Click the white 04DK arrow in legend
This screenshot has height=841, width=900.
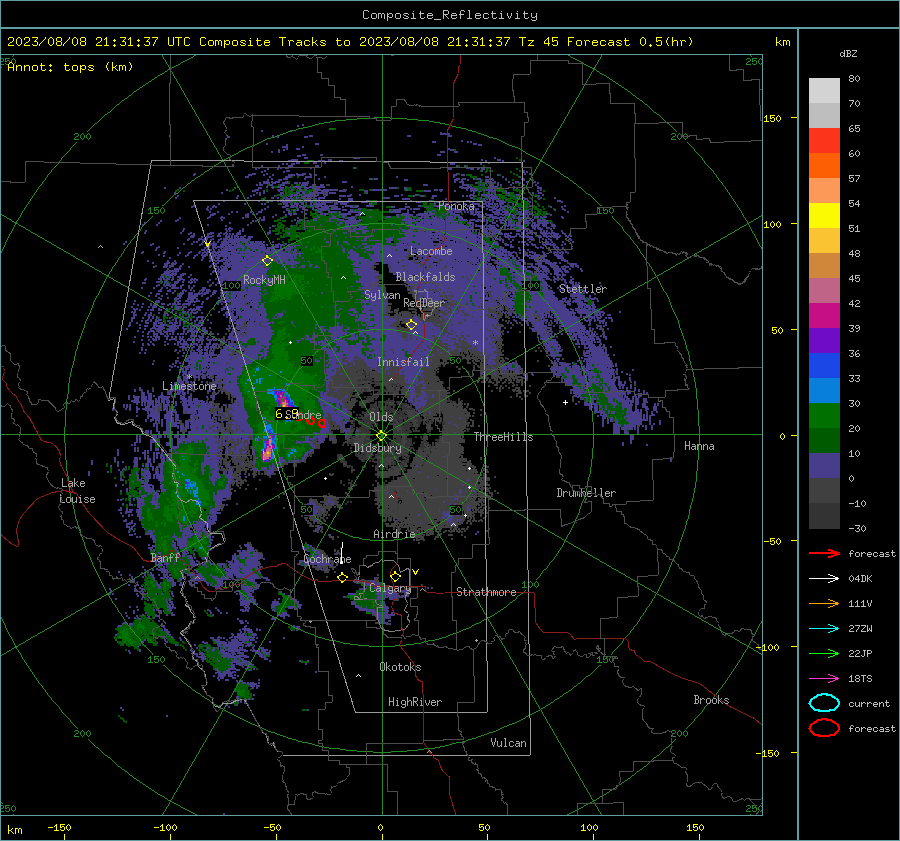(x=824, y=579)
